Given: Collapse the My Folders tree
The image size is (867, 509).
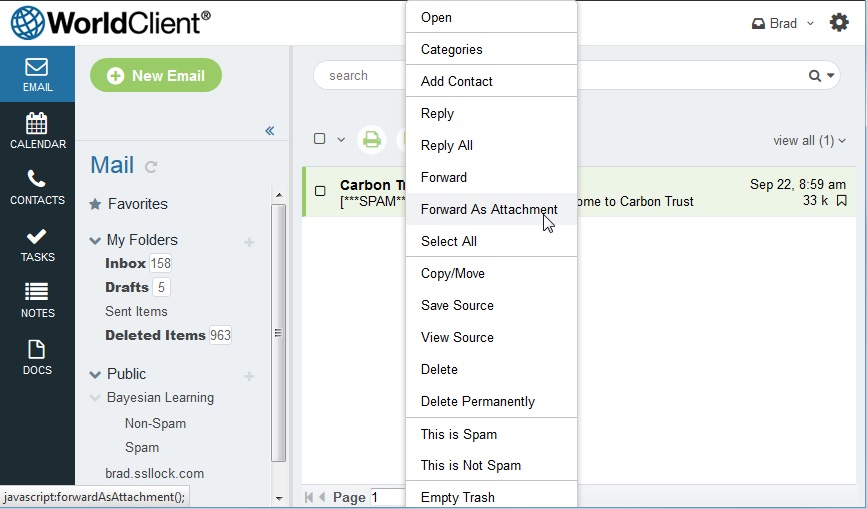Looking at the screenshot, I should [95, 240].
